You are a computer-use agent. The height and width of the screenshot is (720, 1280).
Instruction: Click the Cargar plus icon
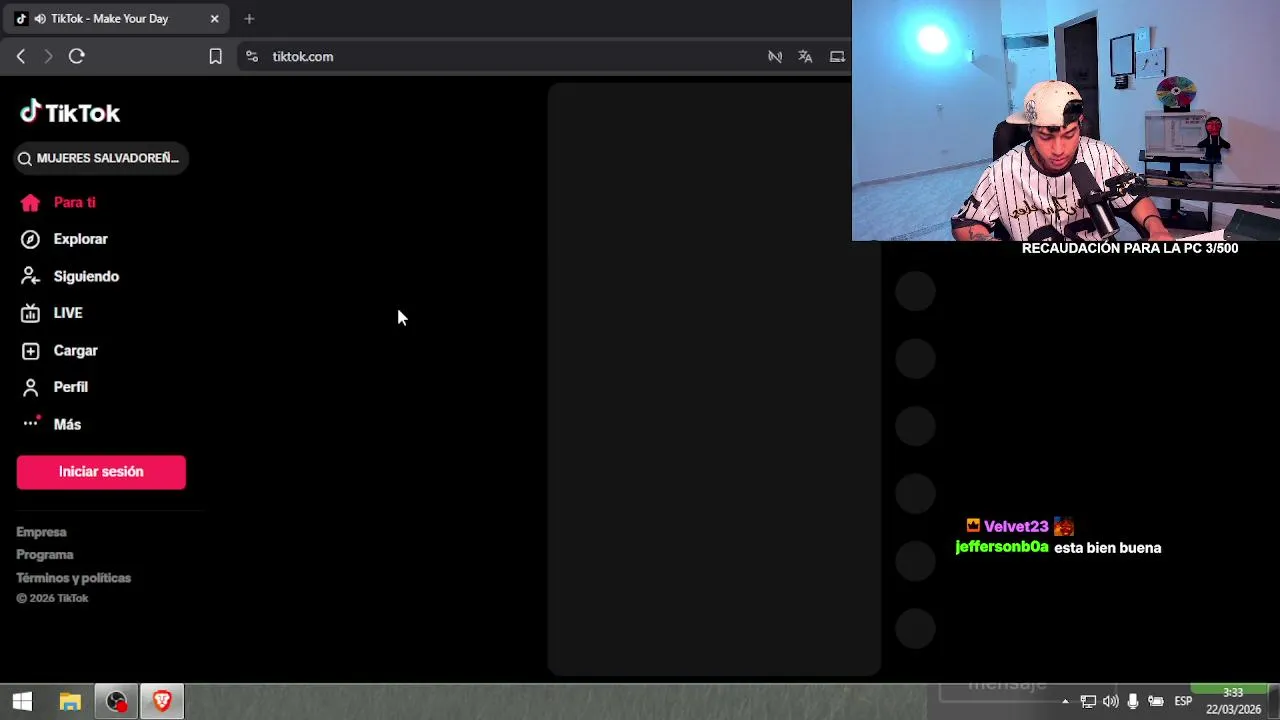pos(30,351)
